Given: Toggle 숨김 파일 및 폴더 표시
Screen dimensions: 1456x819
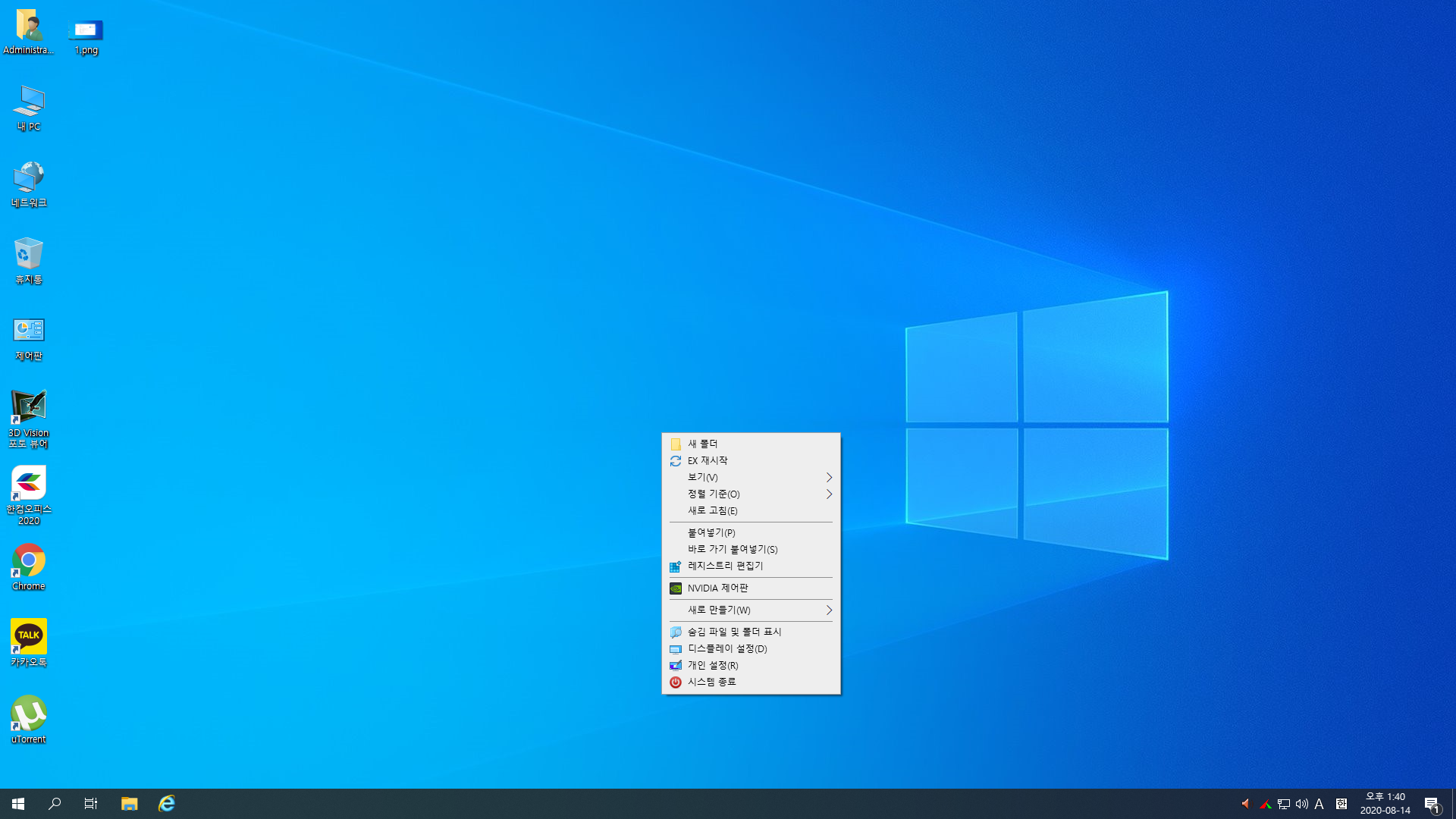Looking at the screenshot, I should 751,632.
